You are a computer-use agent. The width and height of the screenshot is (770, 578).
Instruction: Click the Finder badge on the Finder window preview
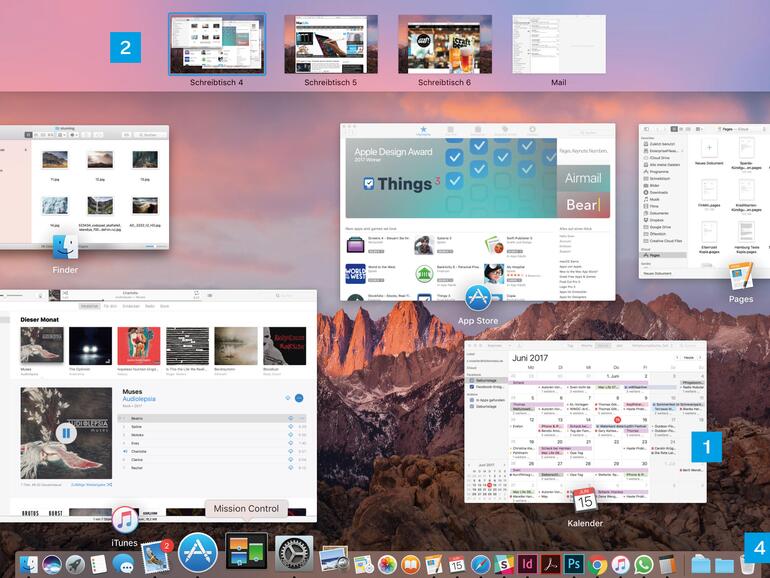coord(65,247)
